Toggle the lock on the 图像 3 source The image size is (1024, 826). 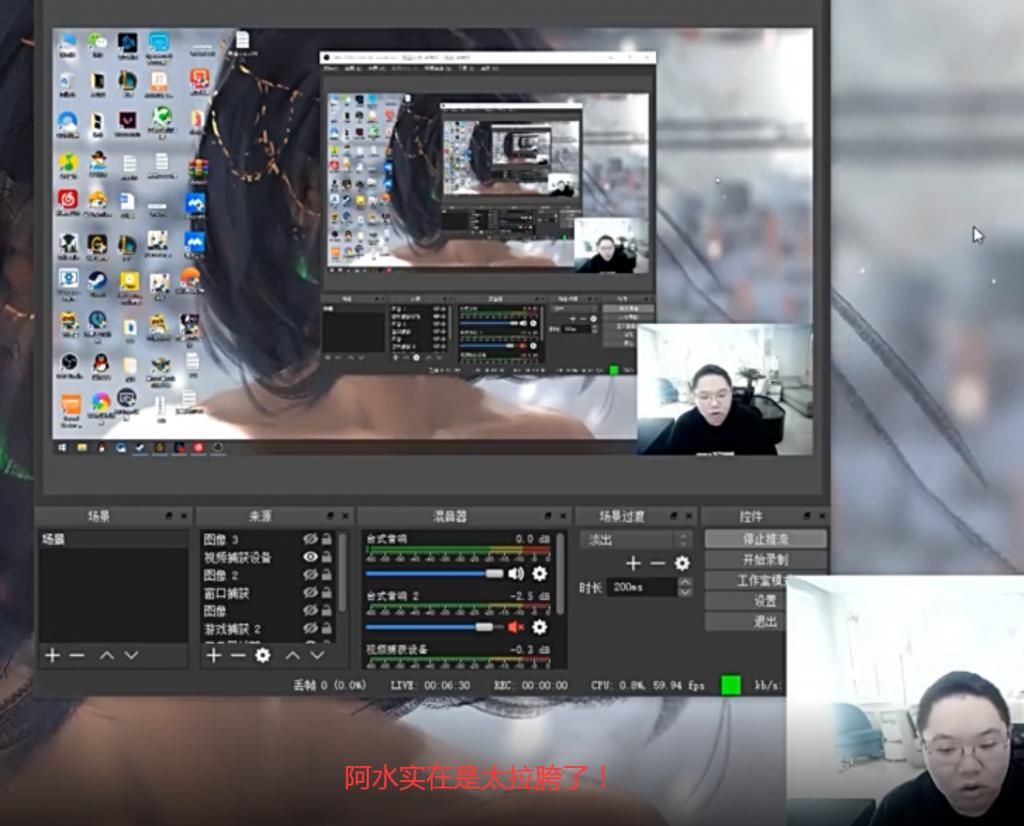(327, 539)
